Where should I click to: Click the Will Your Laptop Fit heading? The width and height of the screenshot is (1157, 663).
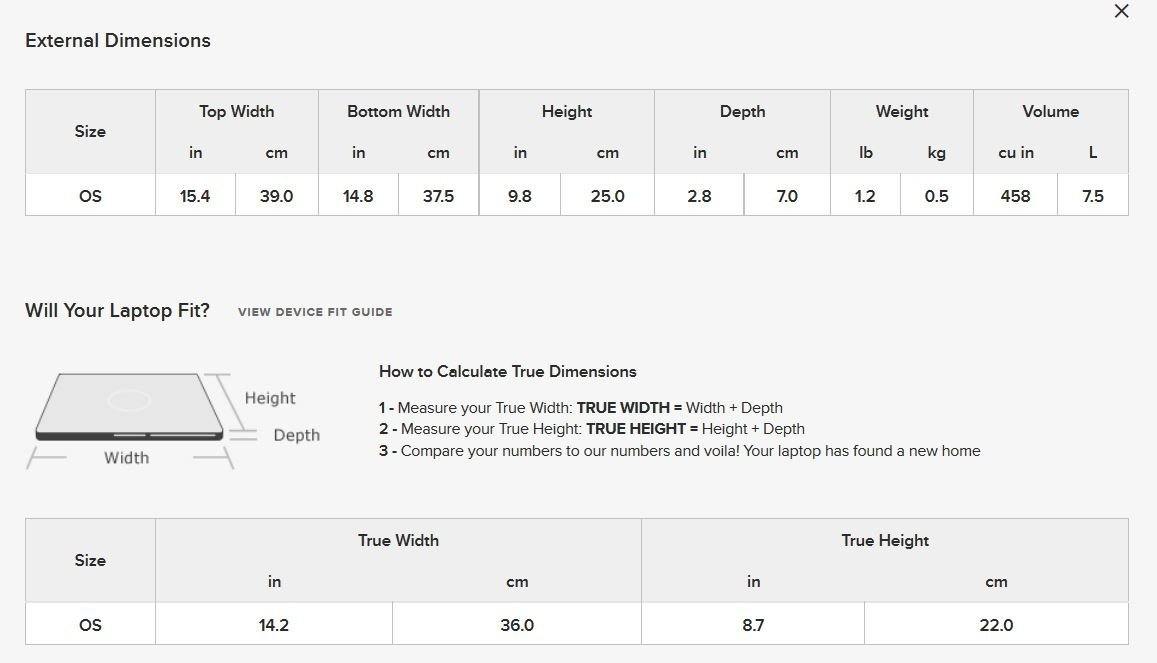pos(118,311)
